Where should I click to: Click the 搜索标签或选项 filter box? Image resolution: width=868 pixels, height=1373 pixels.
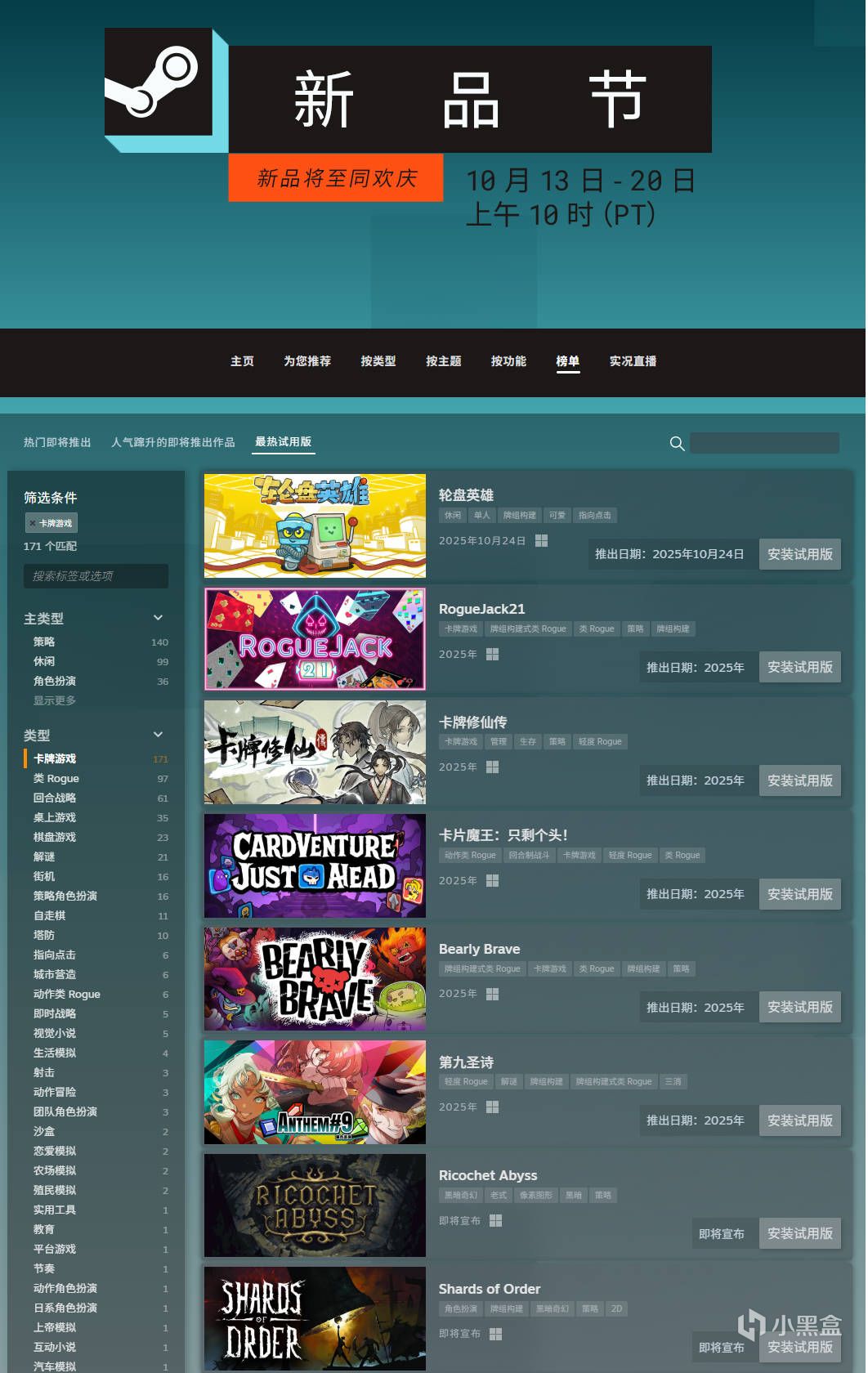point(96,576)
